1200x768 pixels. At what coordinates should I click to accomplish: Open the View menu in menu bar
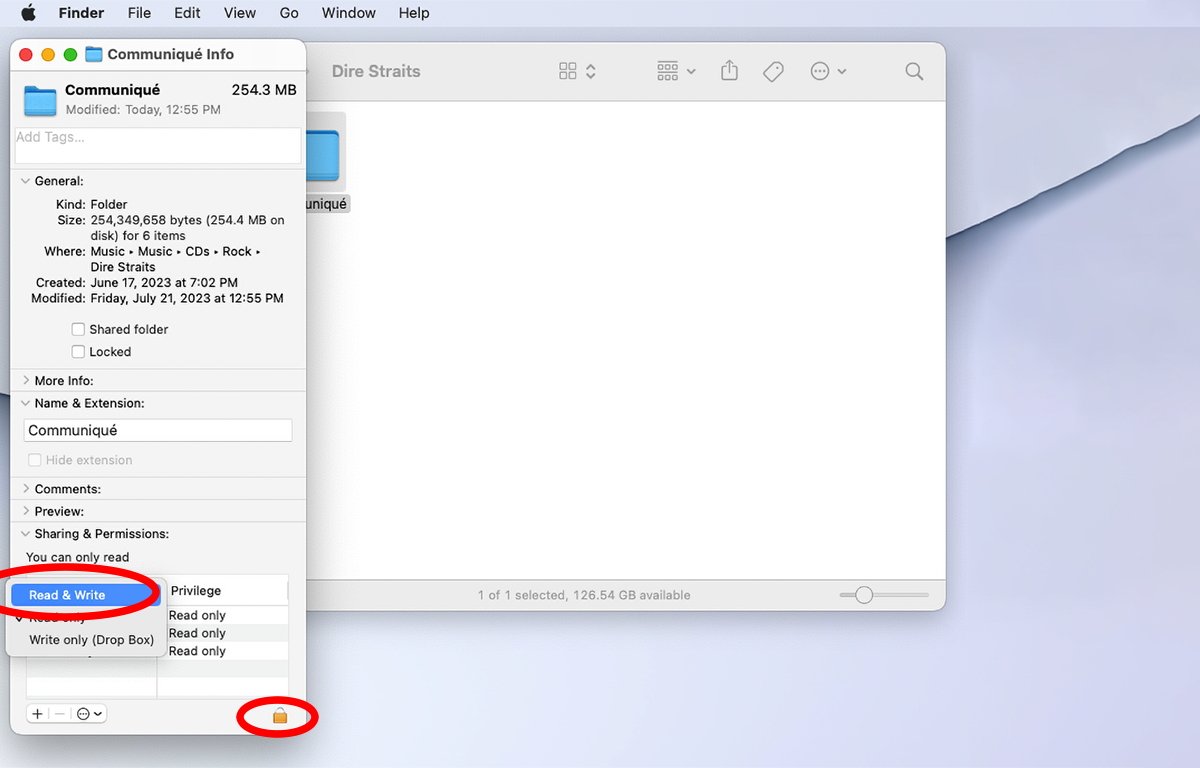239,13
